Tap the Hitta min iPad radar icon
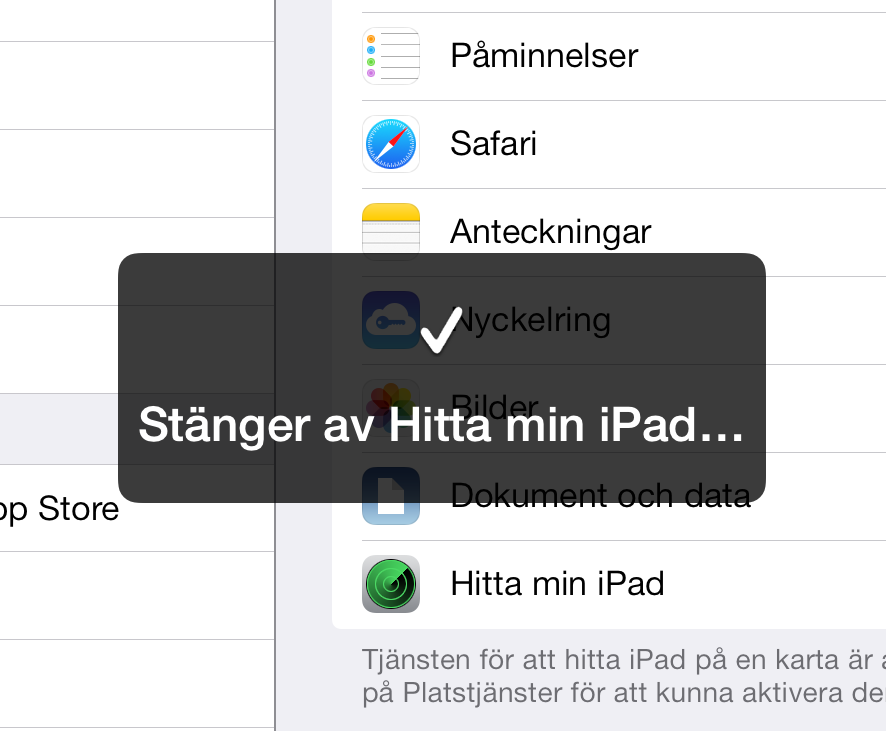This screenshot has height=731, width=886. pos(390,584)
